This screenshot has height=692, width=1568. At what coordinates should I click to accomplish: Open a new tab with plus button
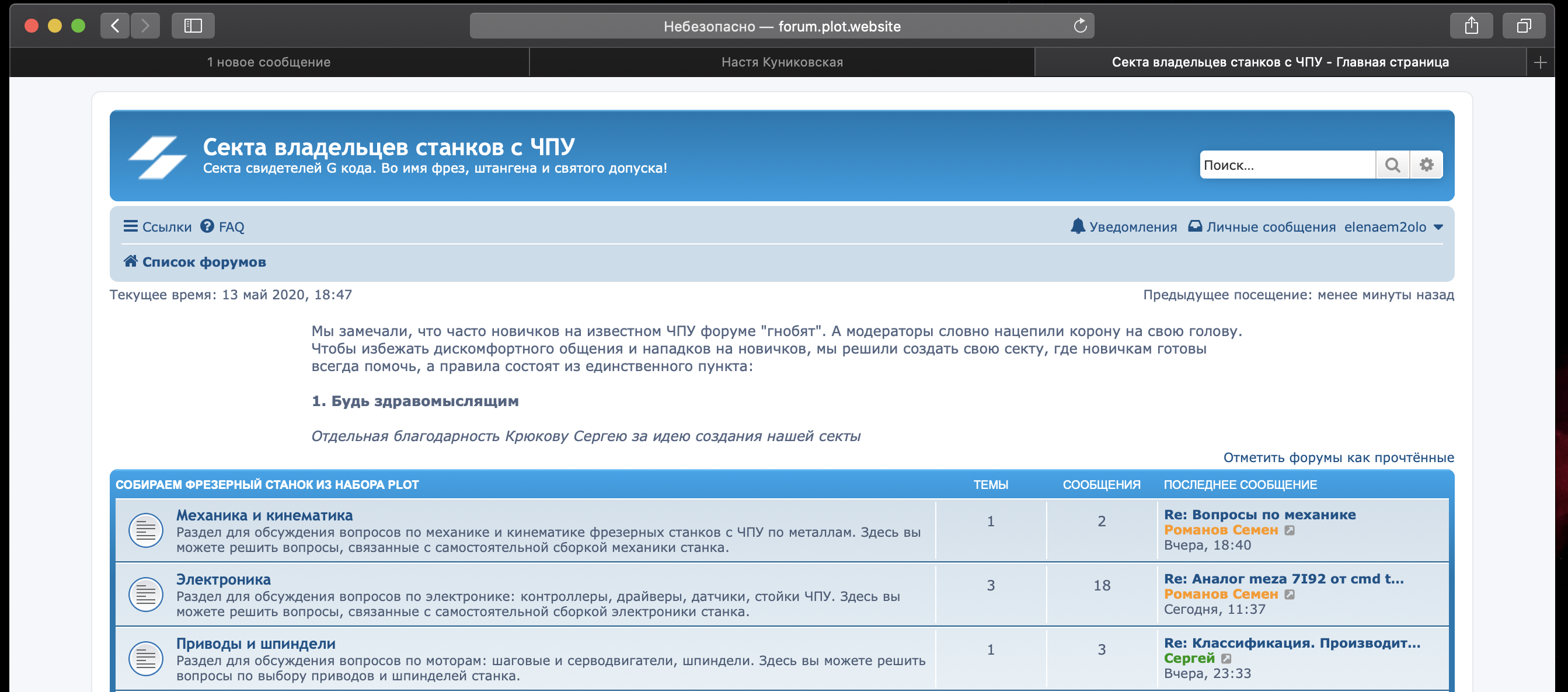point(1540,62)
